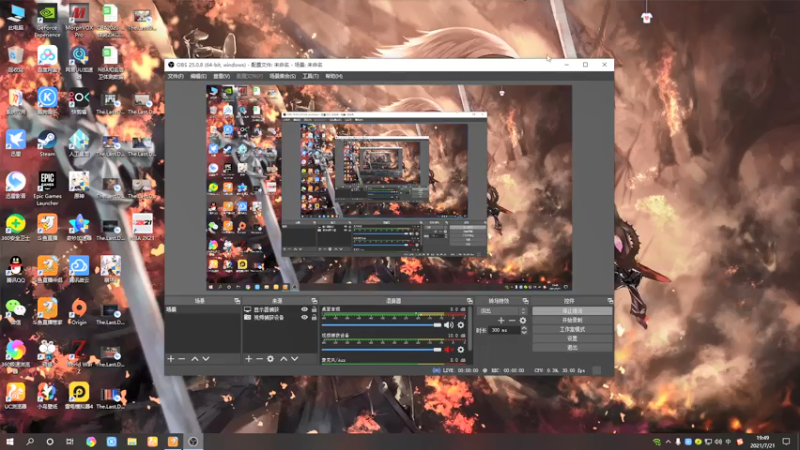Move scene up with the Scenes panel up arrow
This screenshot has width=800, height=450.
[194, 359]
